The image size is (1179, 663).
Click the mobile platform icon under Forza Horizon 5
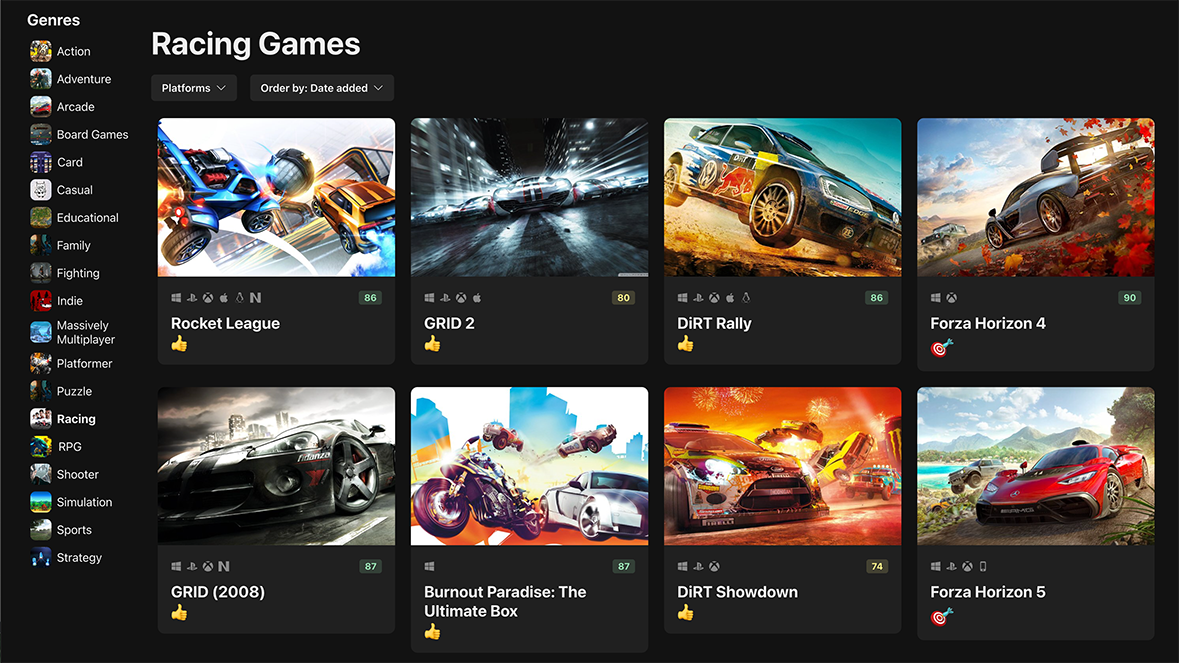coord(984,566)
